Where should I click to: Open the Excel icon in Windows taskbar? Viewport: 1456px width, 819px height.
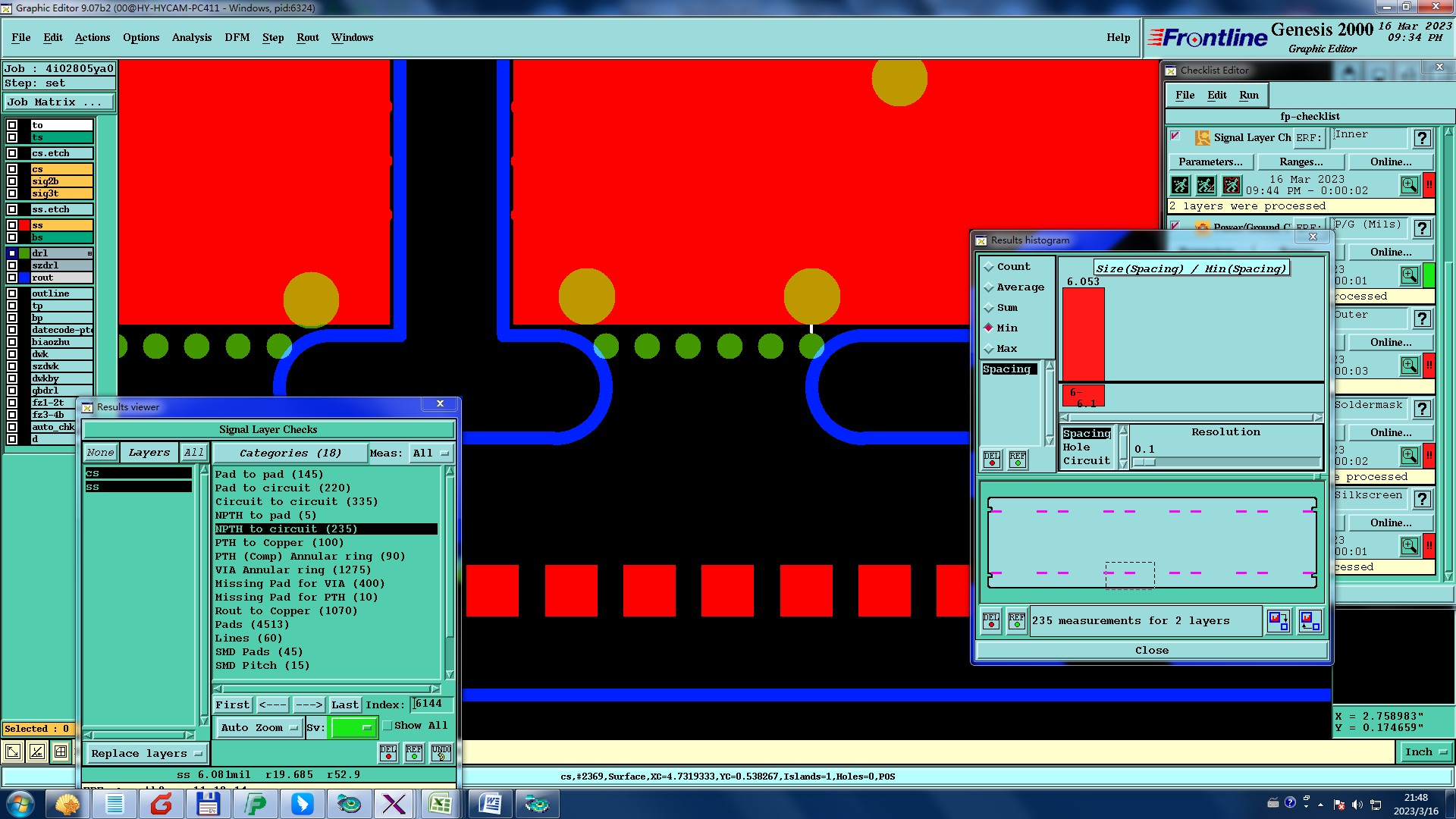pos(440,804)
